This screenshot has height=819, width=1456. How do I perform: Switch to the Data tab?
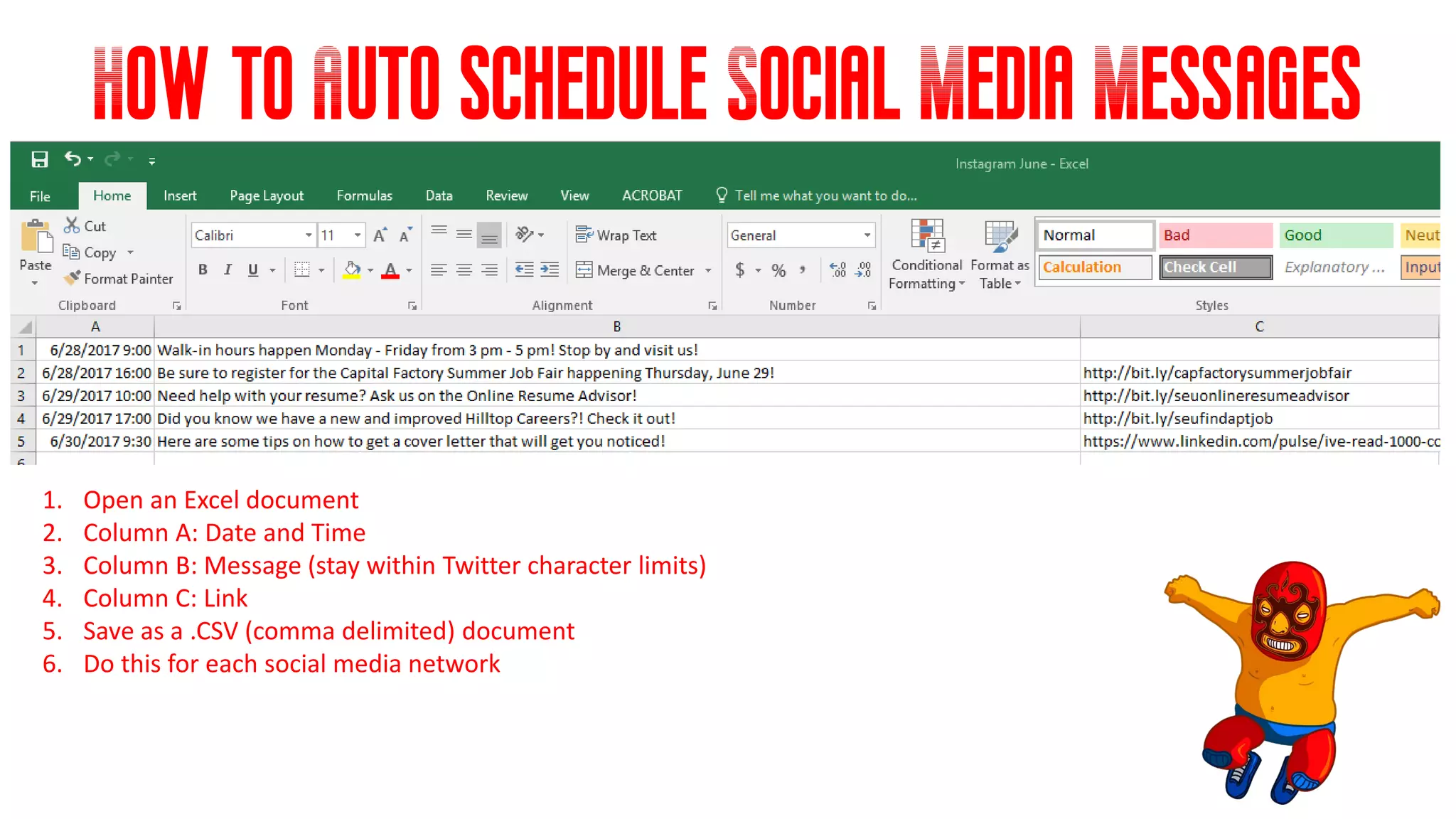439,196
